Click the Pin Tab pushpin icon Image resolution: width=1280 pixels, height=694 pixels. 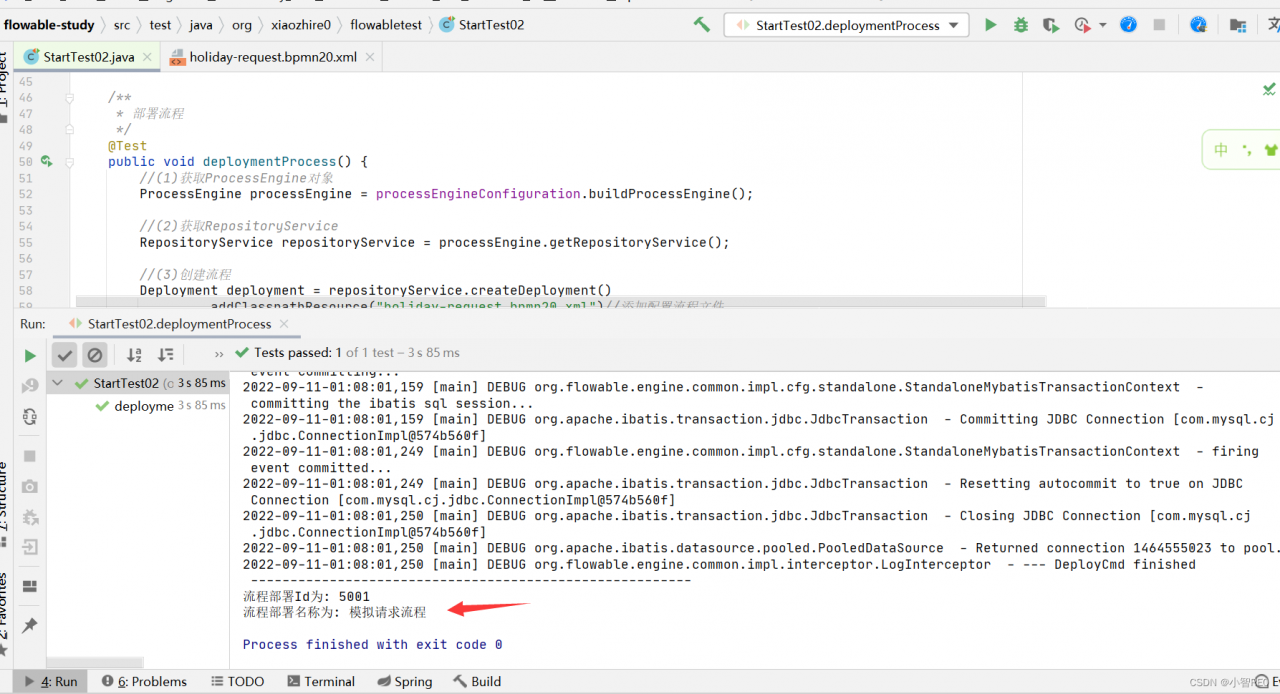coord(30,625)
